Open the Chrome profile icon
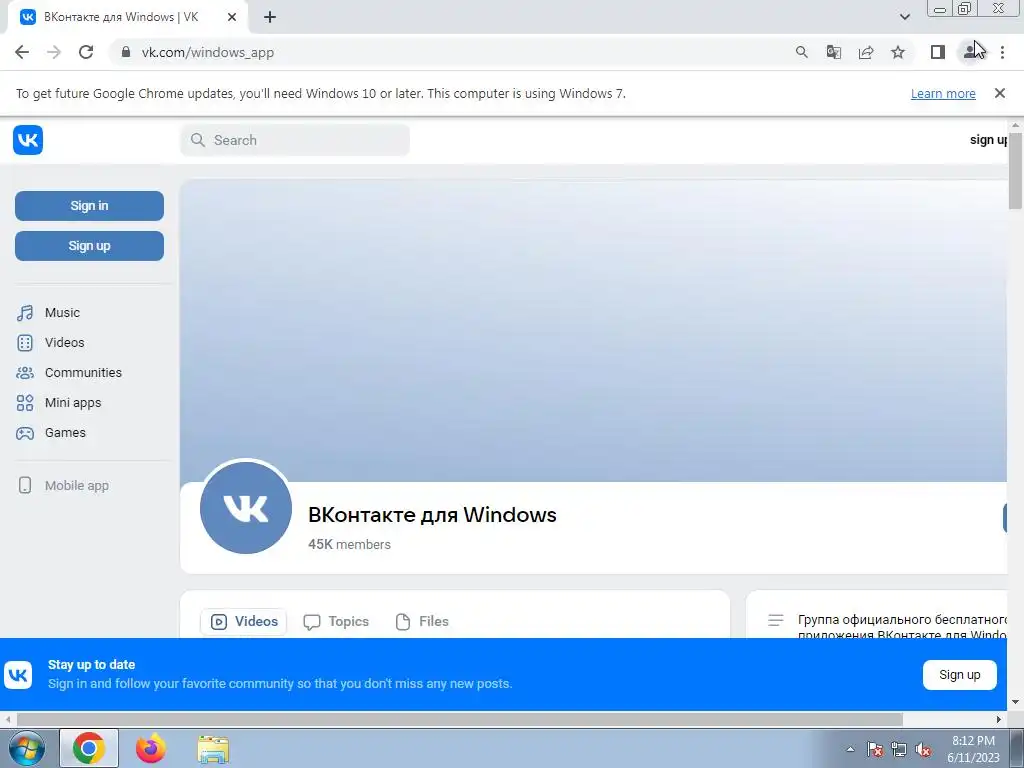 (971, 52)
